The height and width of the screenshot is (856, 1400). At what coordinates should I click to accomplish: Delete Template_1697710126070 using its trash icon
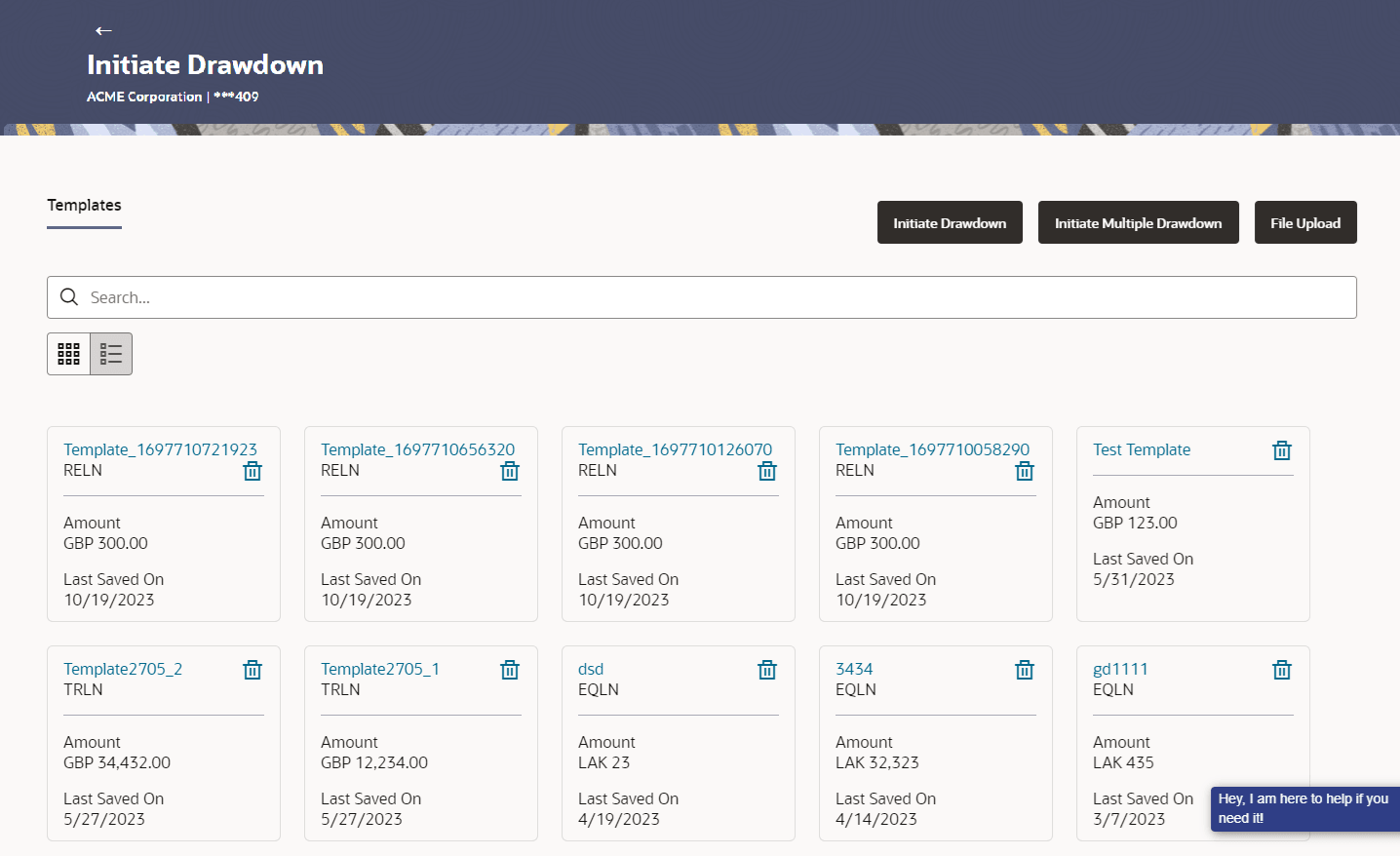(x=767, y=472)
